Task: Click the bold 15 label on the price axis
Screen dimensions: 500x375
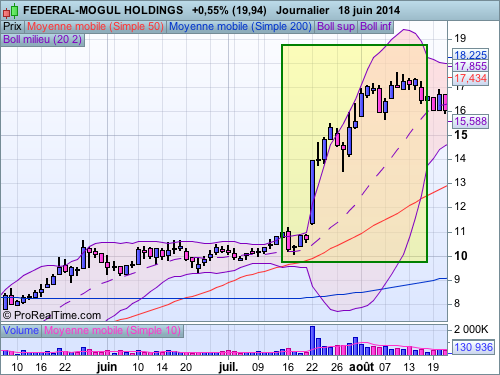Action: click(461, 135)
